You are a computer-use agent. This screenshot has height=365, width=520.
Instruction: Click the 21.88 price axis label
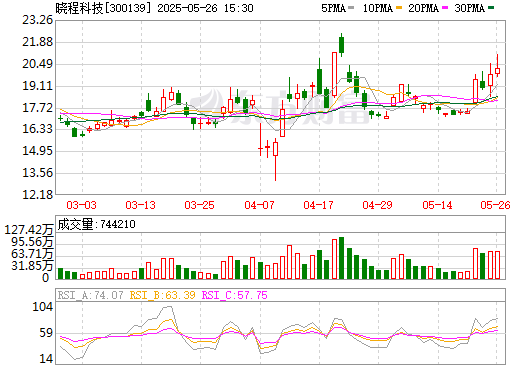[37, 42]
